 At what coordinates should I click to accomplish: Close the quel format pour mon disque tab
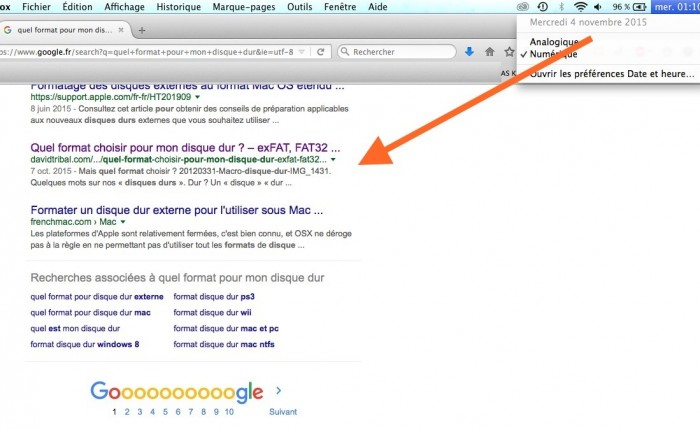pyautogui.click(x=121, y=30)
